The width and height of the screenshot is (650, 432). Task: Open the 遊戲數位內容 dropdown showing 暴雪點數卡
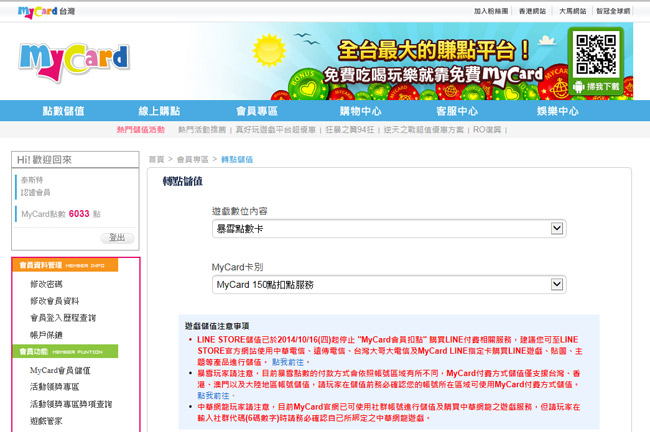pyautogui.click(x=389, y=229)
